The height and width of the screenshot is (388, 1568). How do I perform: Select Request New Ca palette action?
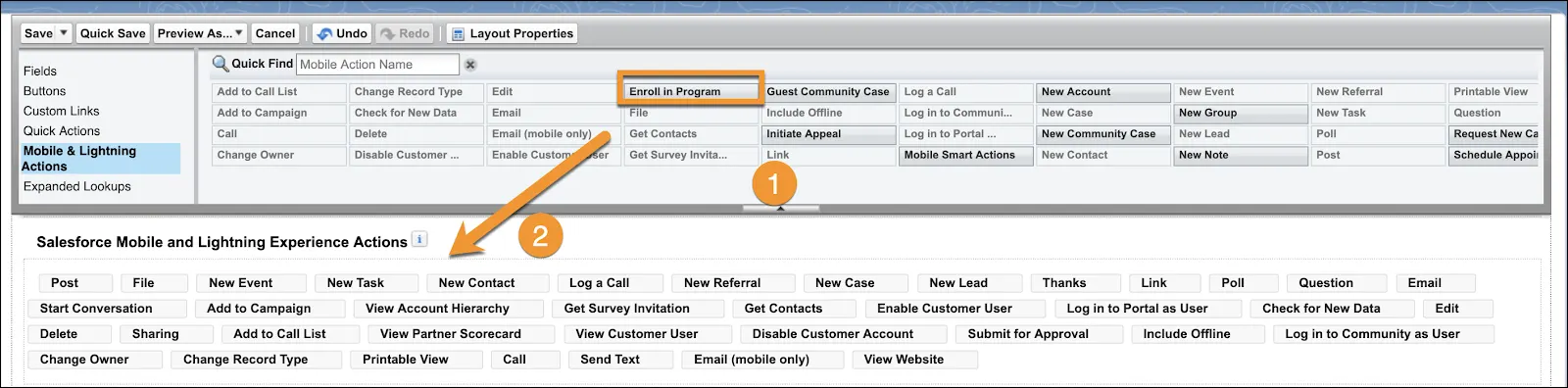coord(1494,134)
